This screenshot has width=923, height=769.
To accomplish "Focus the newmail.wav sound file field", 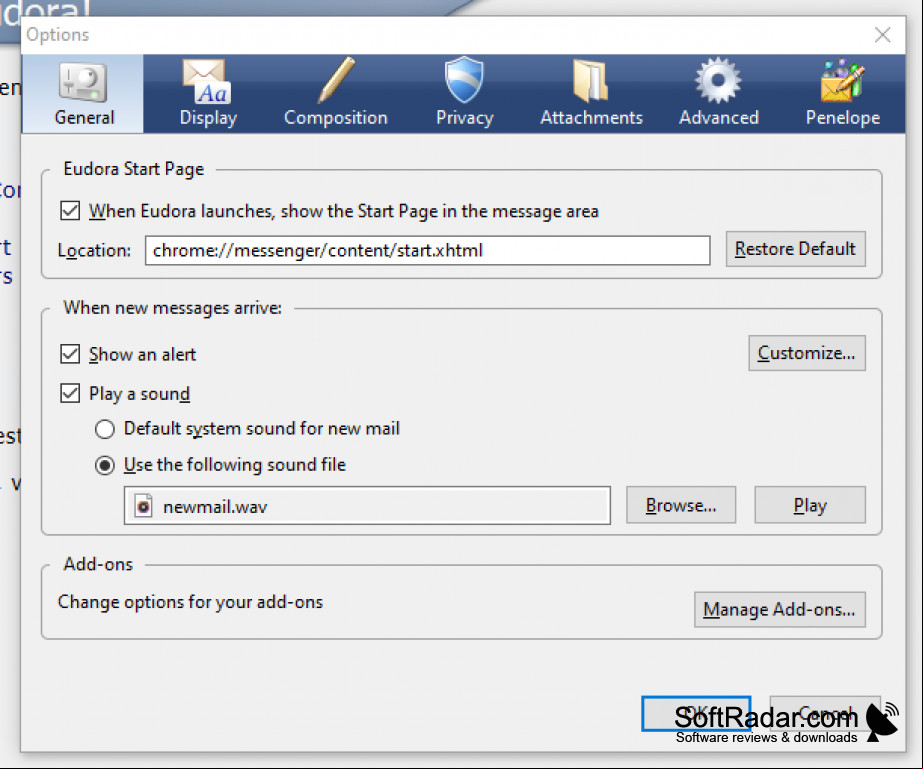I will click(367, 506).
